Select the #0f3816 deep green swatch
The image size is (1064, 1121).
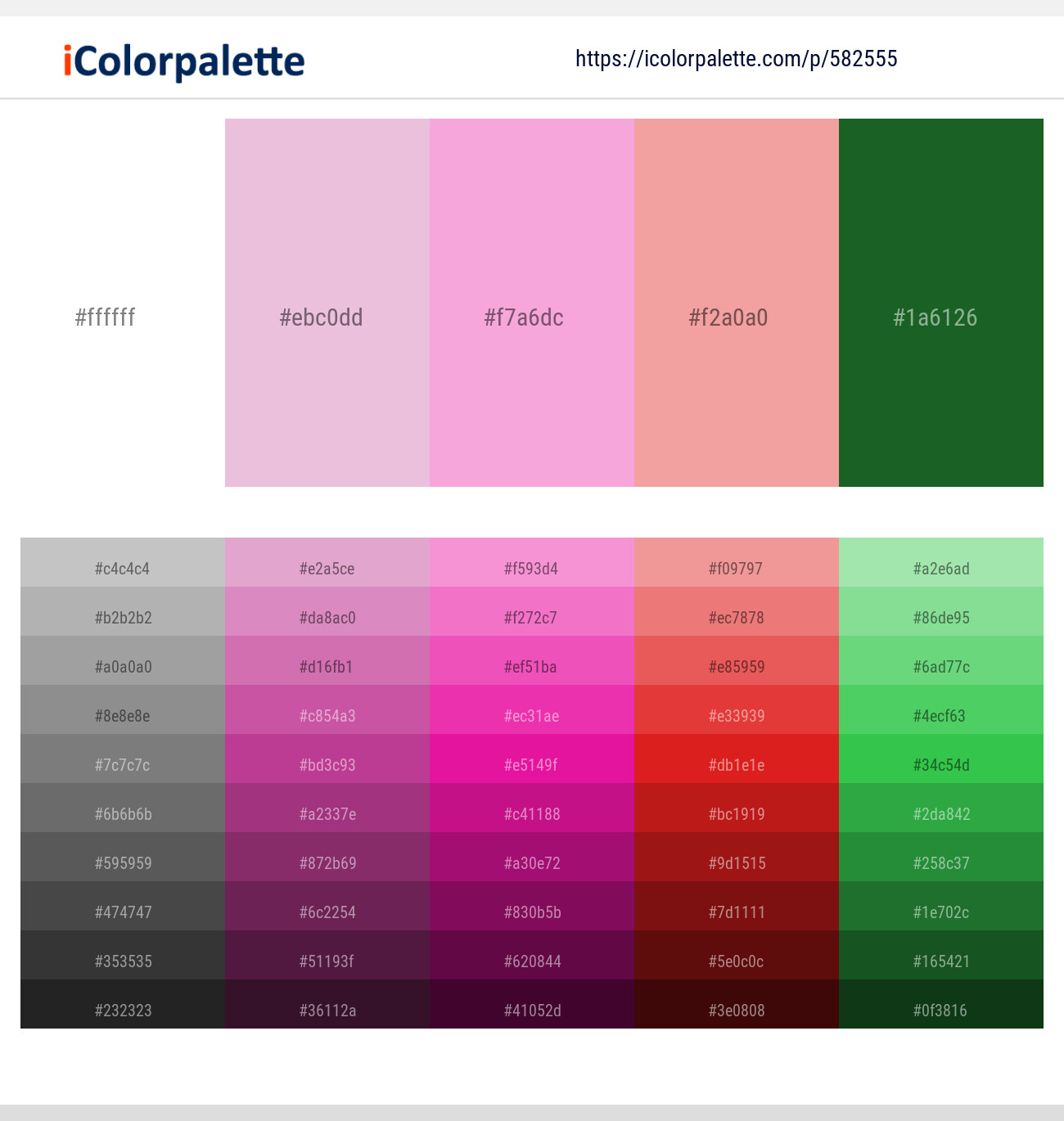point(940,1011)
